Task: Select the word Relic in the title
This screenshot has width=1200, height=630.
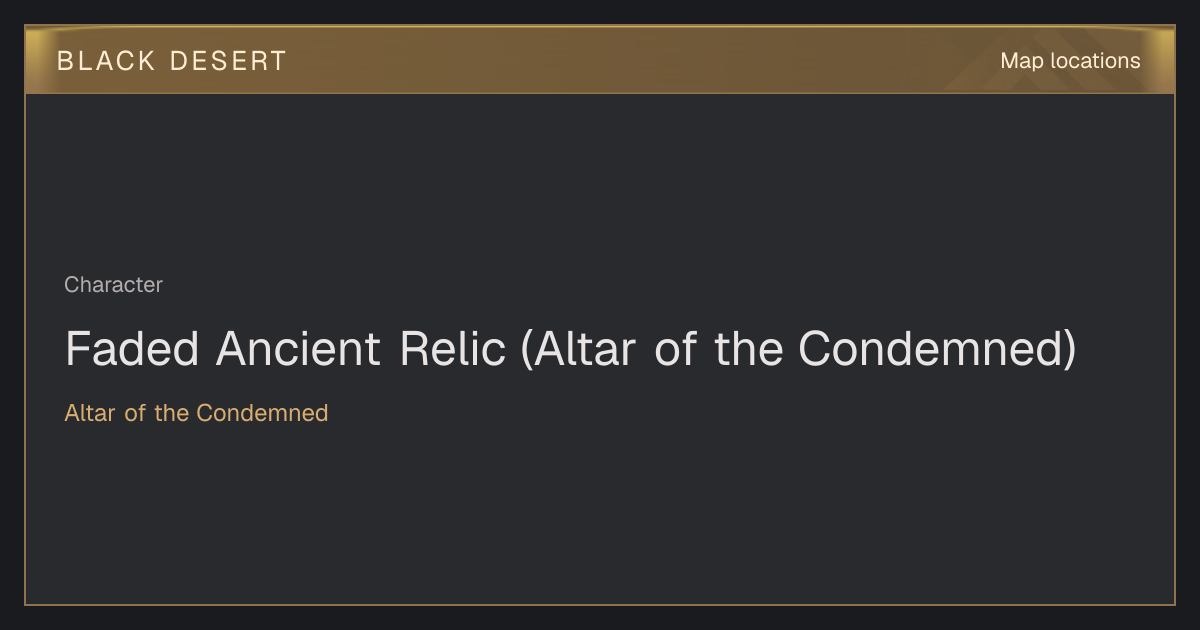Action: (x=452, y=349)
